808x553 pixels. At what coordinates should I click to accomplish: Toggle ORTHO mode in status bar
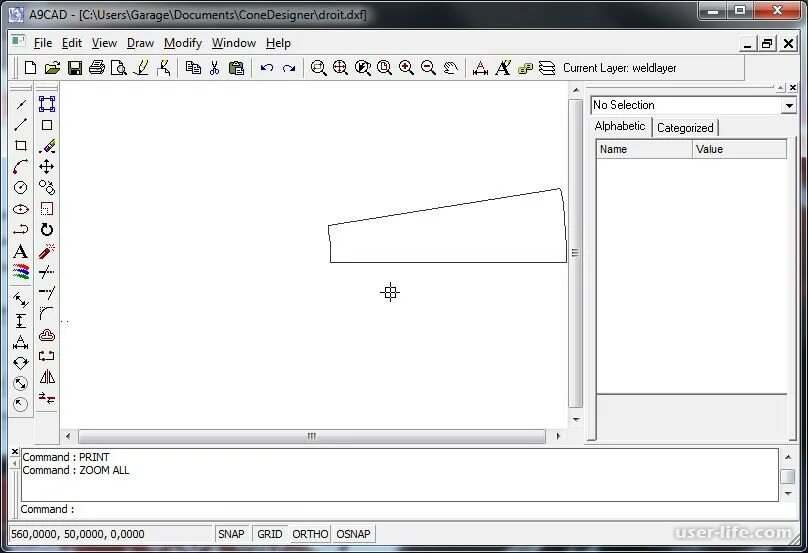pyautogui.click(x=310, y=534)
